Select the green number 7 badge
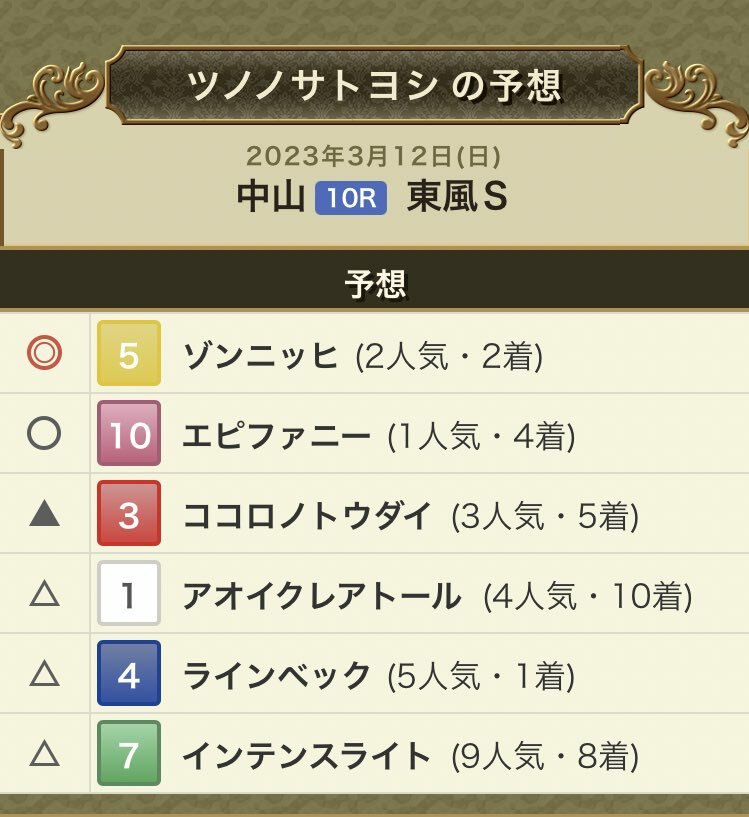 (x=129, y=753)
